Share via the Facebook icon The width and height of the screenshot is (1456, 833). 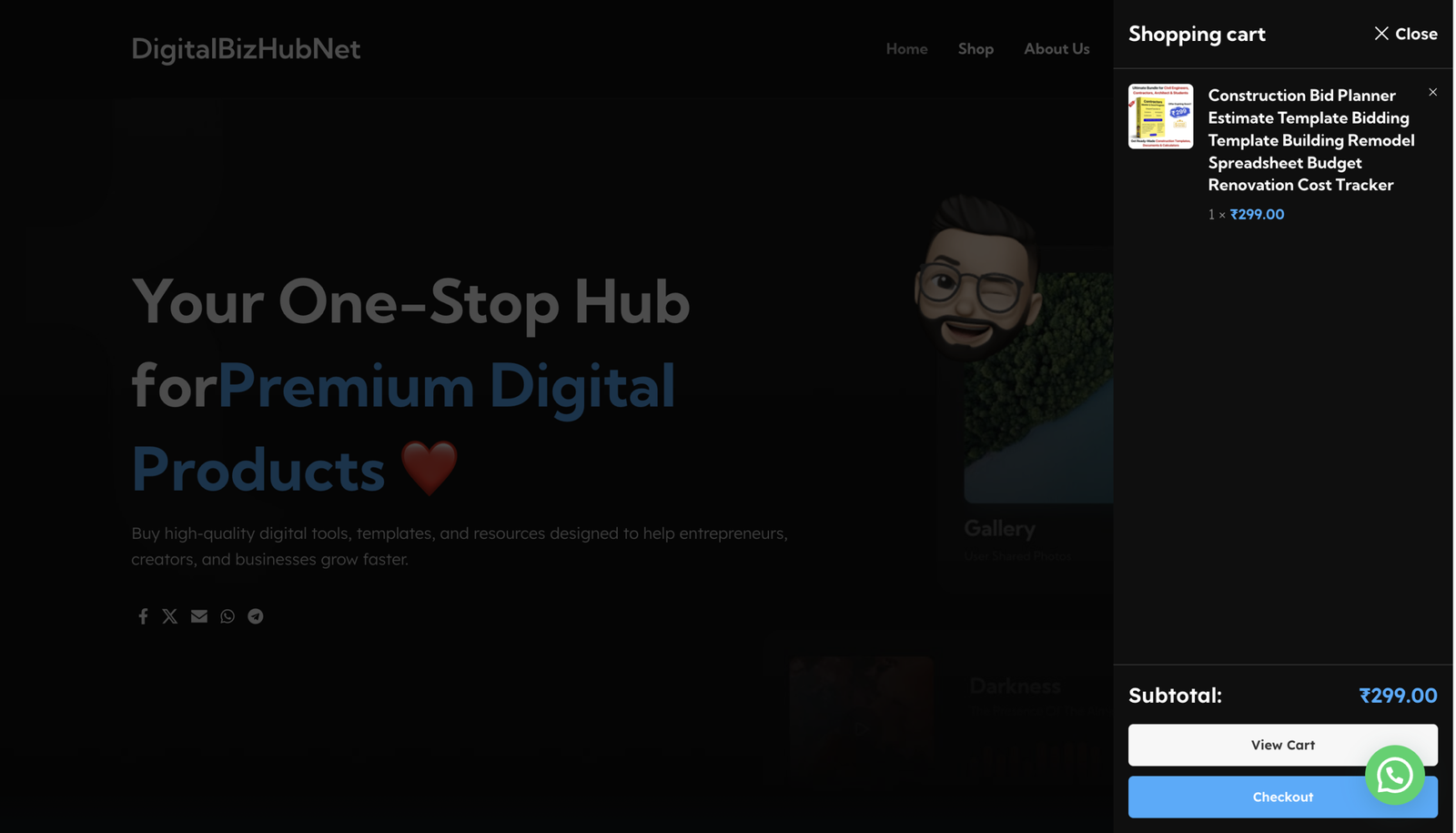pos(143,616)
